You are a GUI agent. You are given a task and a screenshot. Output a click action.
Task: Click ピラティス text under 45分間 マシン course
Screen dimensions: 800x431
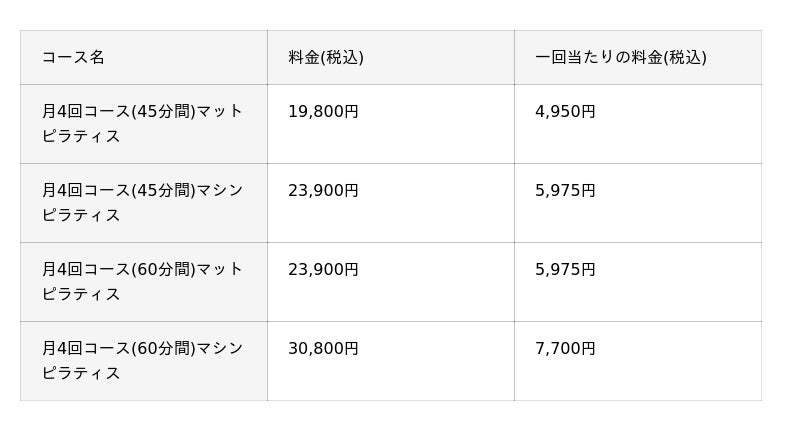[x=81, y=215]
